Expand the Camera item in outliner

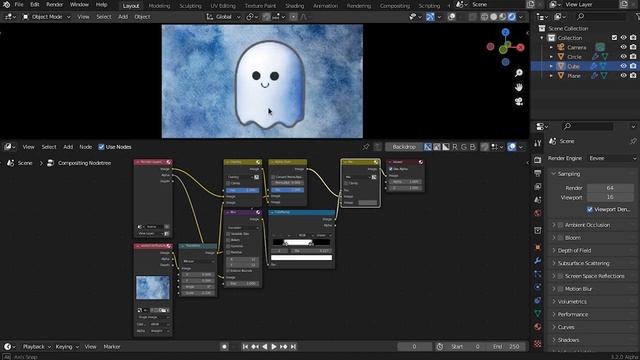pos(551,47)
